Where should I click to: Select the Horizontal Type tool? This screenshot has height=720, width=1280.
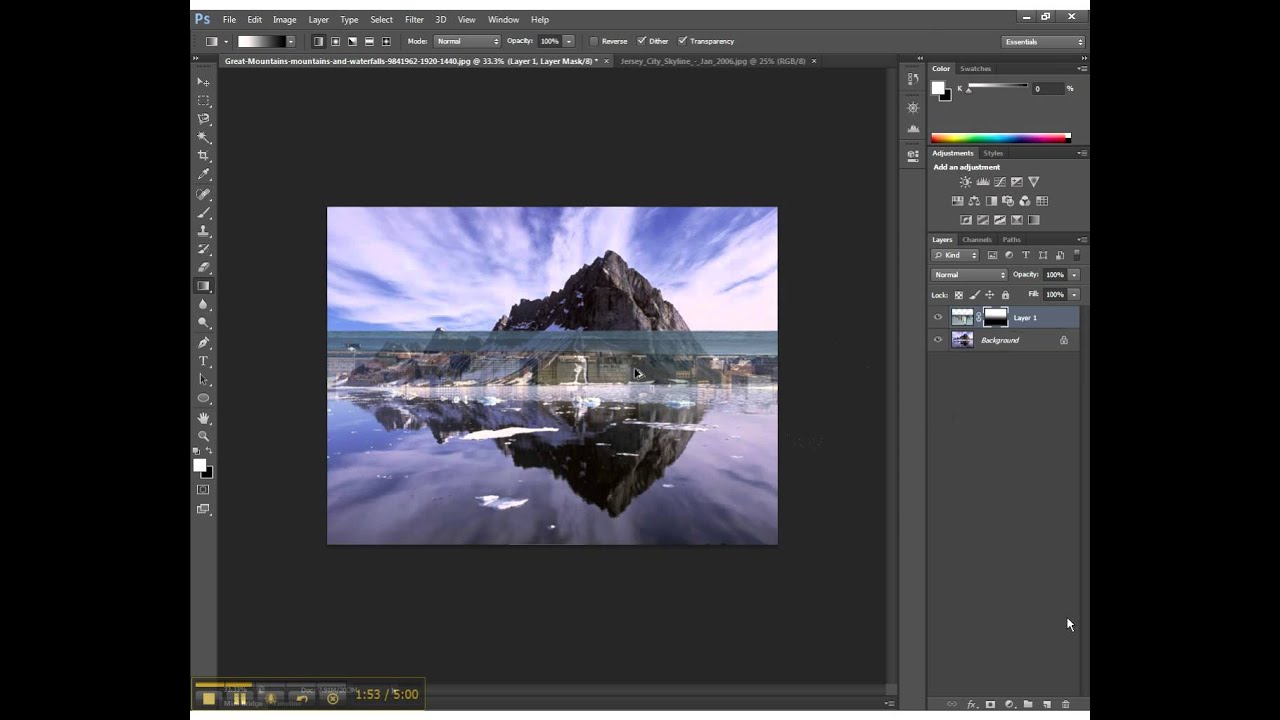[x=204, y=361]
